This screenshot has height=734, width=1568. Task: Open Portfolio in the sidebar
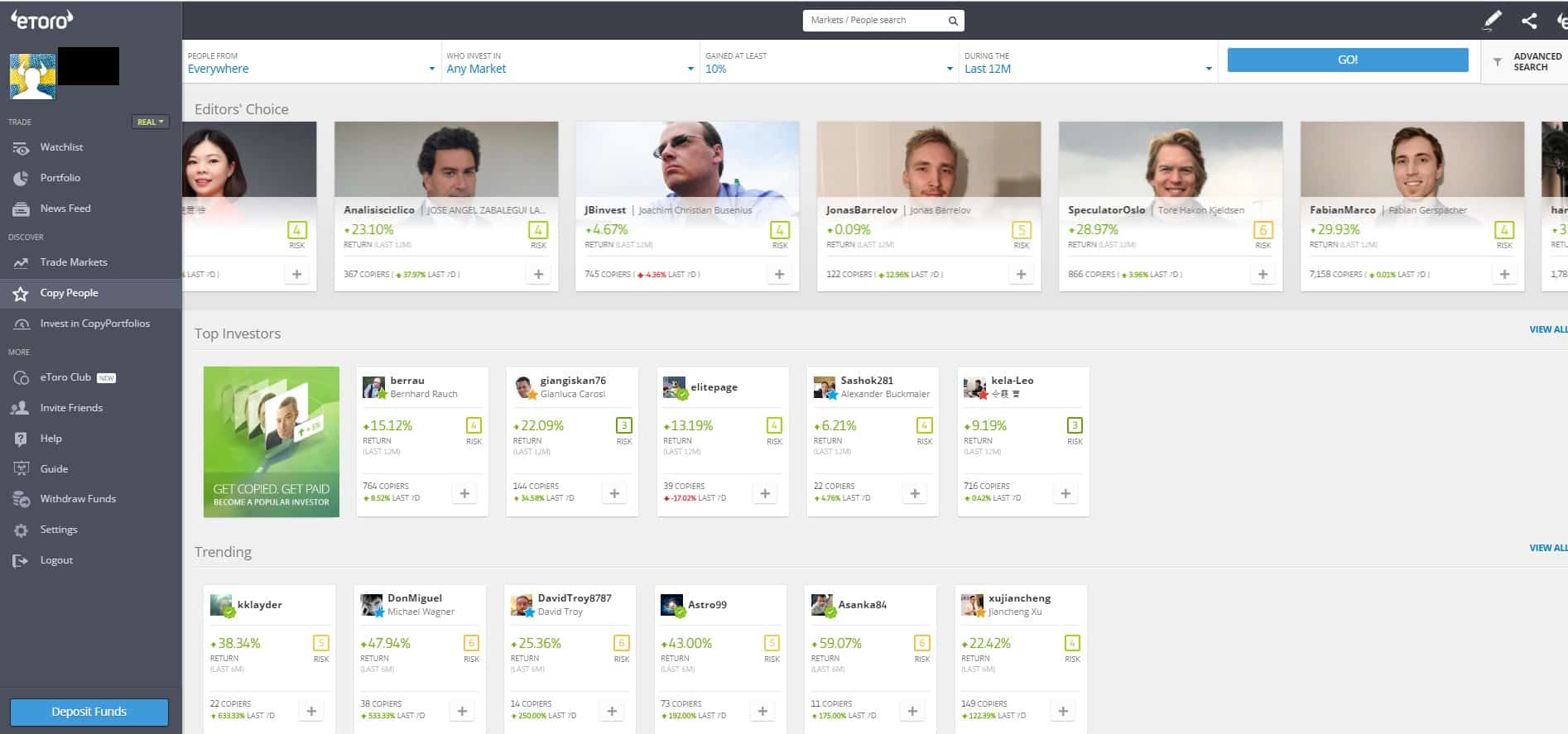click(x=60, y=178)
